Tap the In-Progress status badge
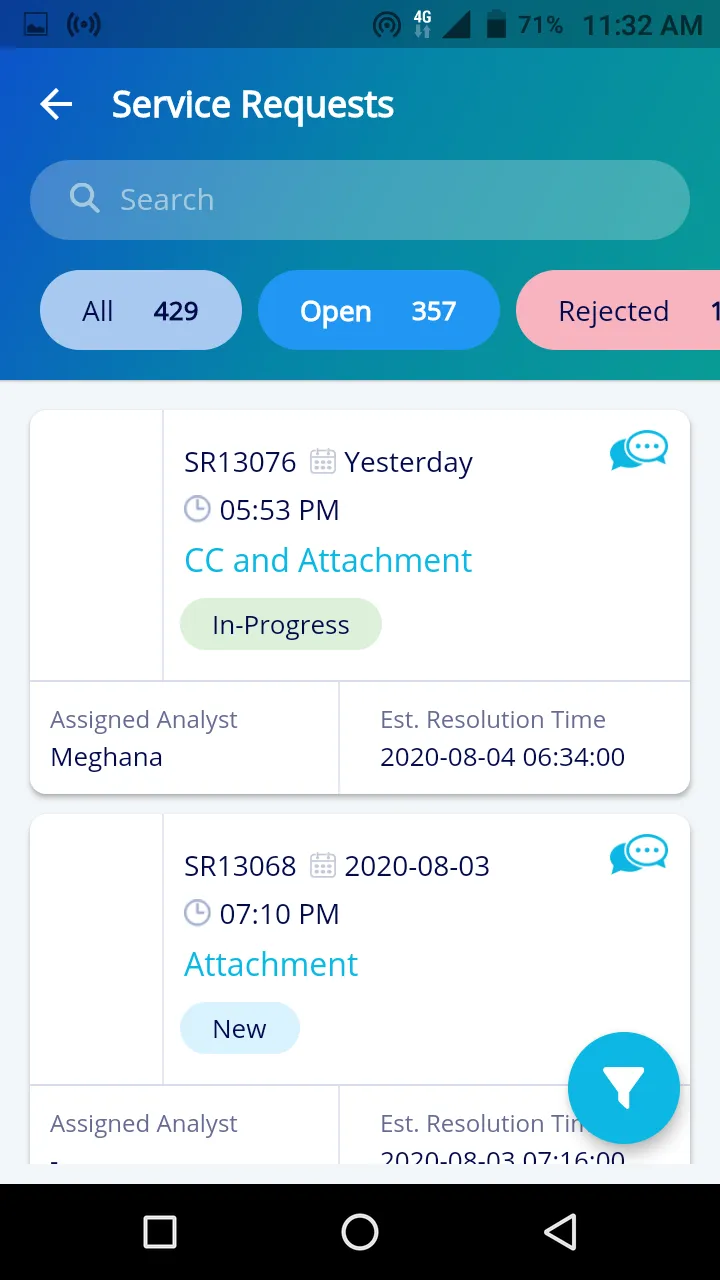This screenshot has height=1280, width=720. click(281, 625)
